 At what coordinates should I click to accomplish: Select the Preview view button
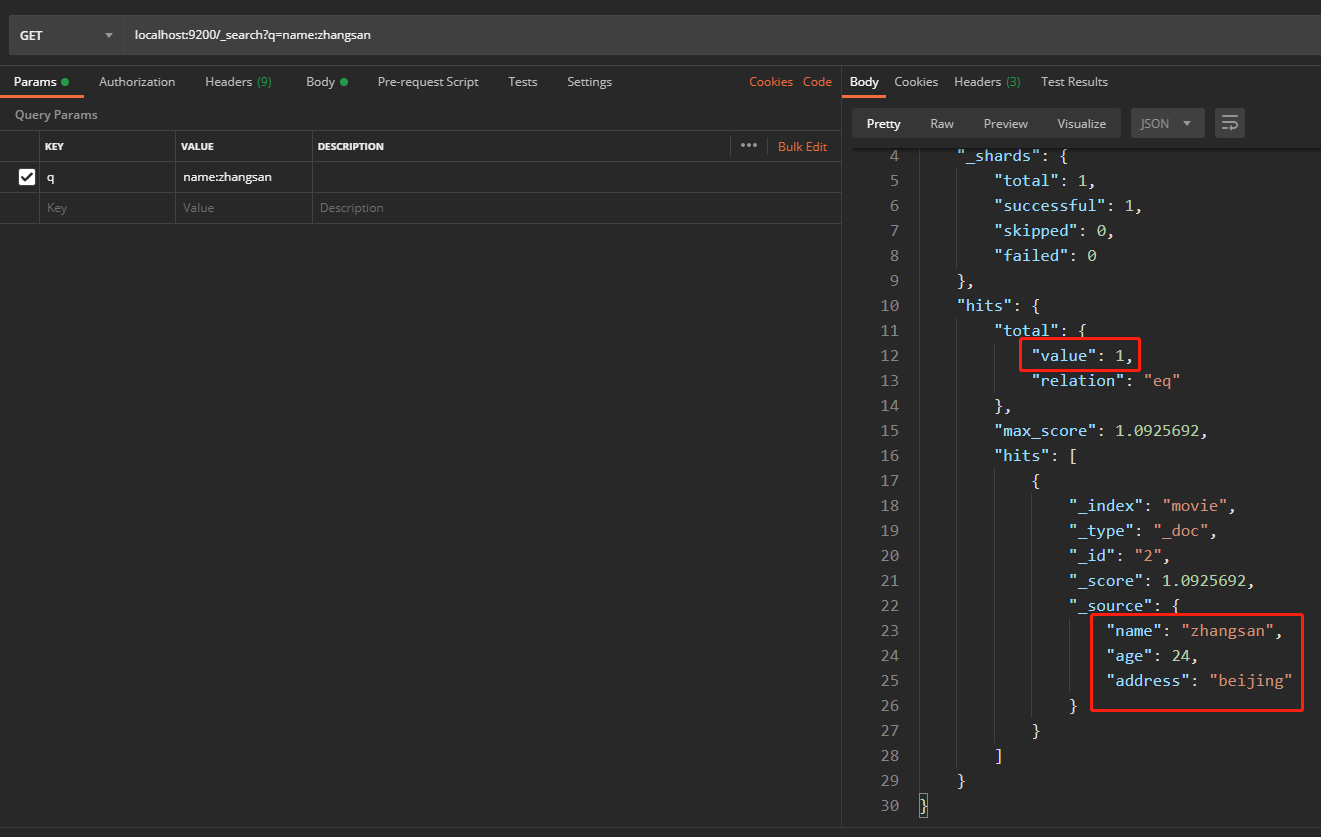click(x=1005, y=124)
